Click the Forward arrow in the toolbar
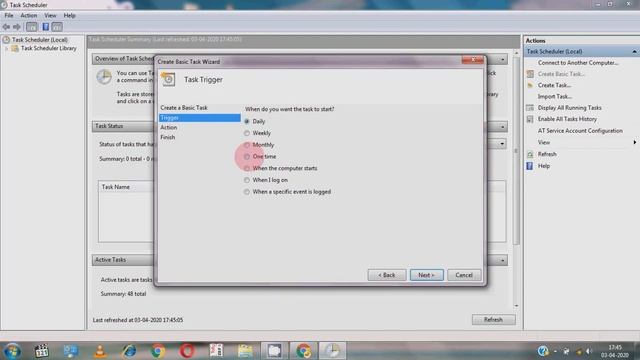 17,27
